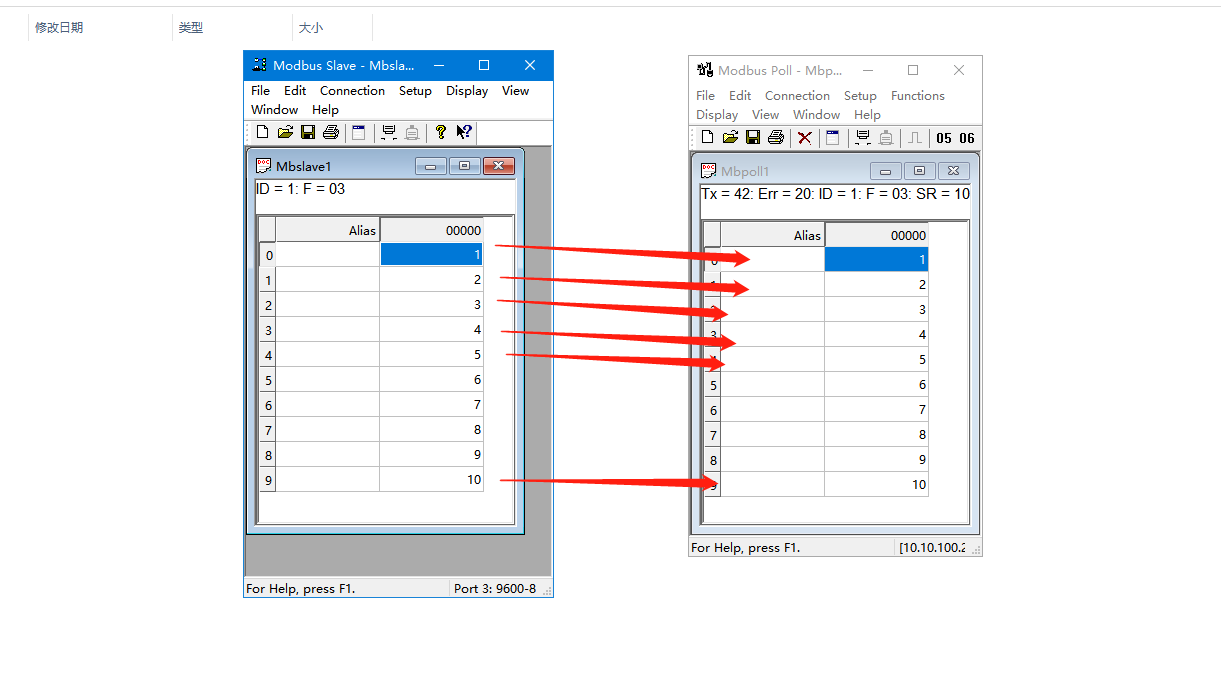1221x691 pixels.
Task: Open the Setup menu in Modbus Poll
Action: click(860, 96)
